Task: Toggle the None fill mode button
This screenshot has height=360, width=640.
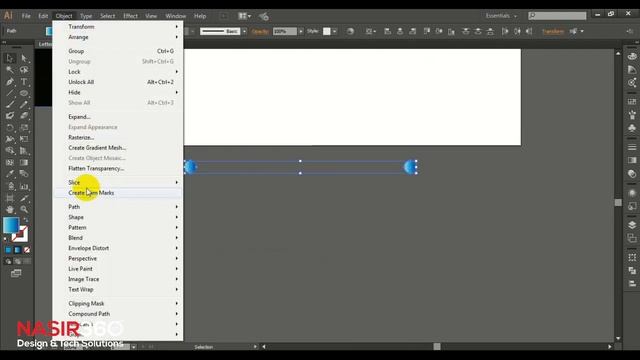Action: [27, 250]
